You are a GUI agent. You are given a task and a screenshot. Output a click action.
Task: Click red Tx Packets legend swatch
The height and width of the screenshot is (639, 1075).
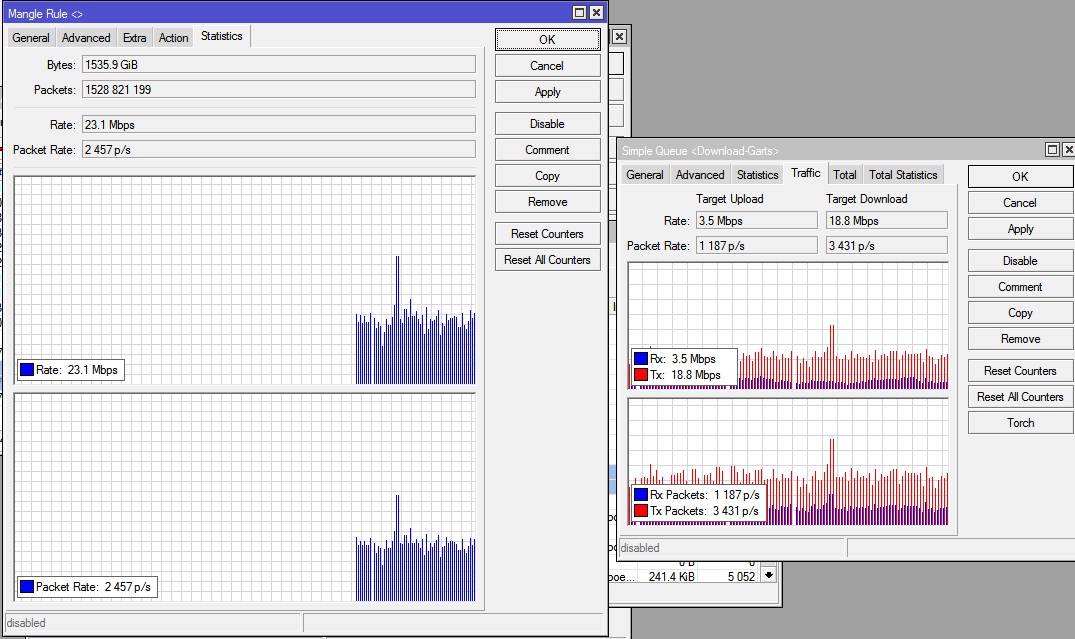[641, 511]
